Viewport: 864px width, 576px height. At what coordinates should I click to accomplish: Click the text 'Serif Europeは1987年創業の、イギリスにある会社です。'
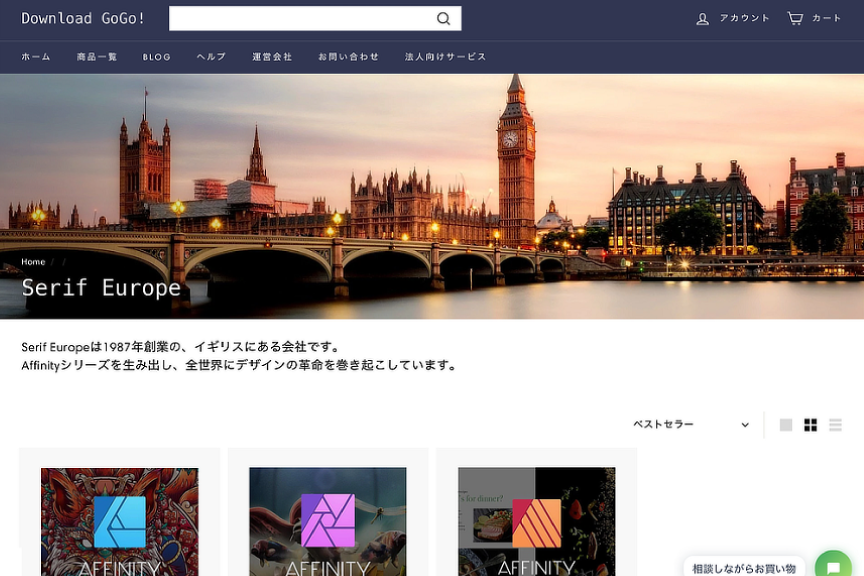[181, 347]
